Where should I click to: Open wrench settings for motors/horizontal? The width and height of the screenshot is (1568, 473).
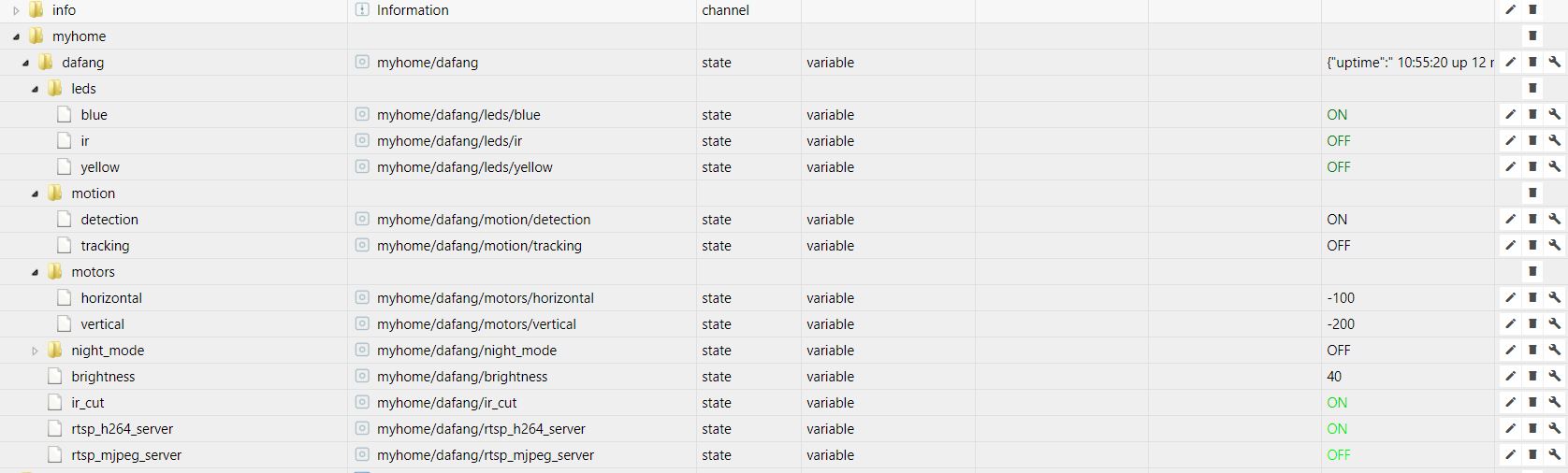pos(1554,298)
